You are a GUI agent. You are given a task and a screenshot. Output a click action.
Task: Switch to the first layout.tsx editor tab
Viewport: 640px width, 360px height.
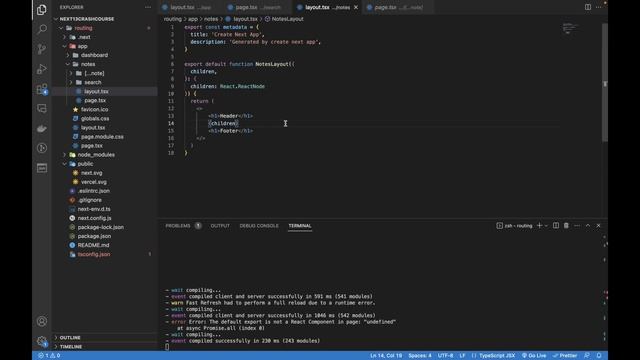(x=190, y=7)
